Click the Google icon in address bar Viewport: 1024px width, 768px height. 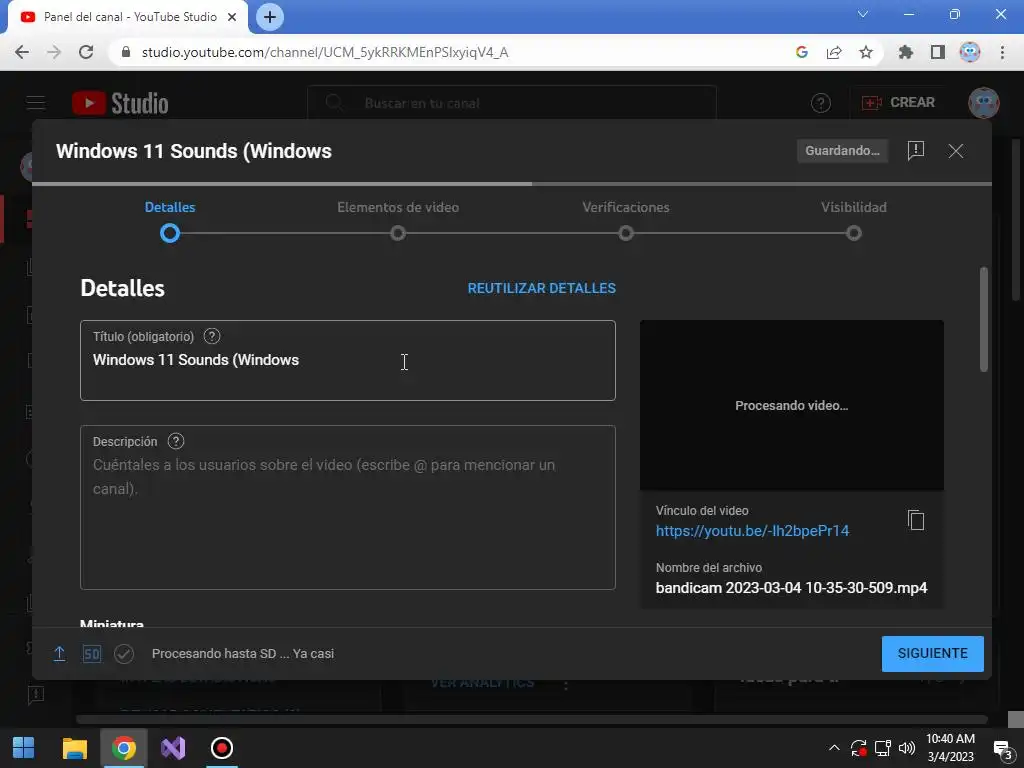point(802,52)
